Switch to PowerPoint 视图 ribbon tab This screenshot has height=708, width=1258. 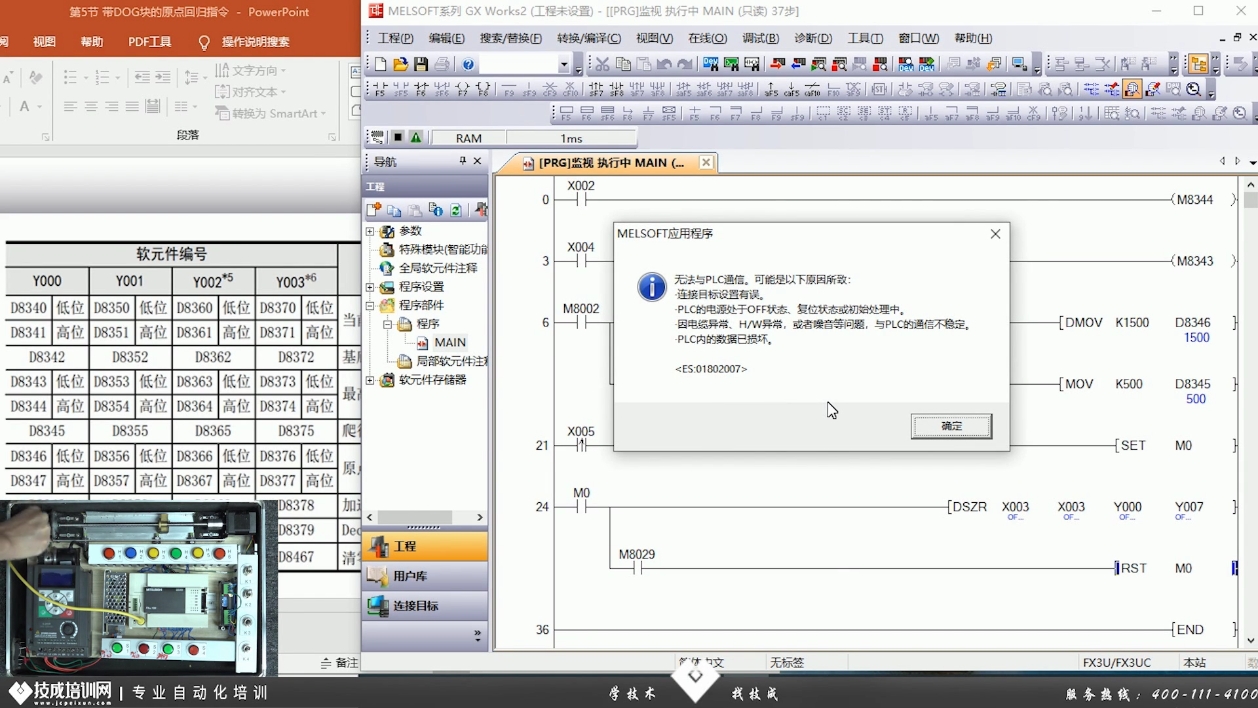pos(45,42)
